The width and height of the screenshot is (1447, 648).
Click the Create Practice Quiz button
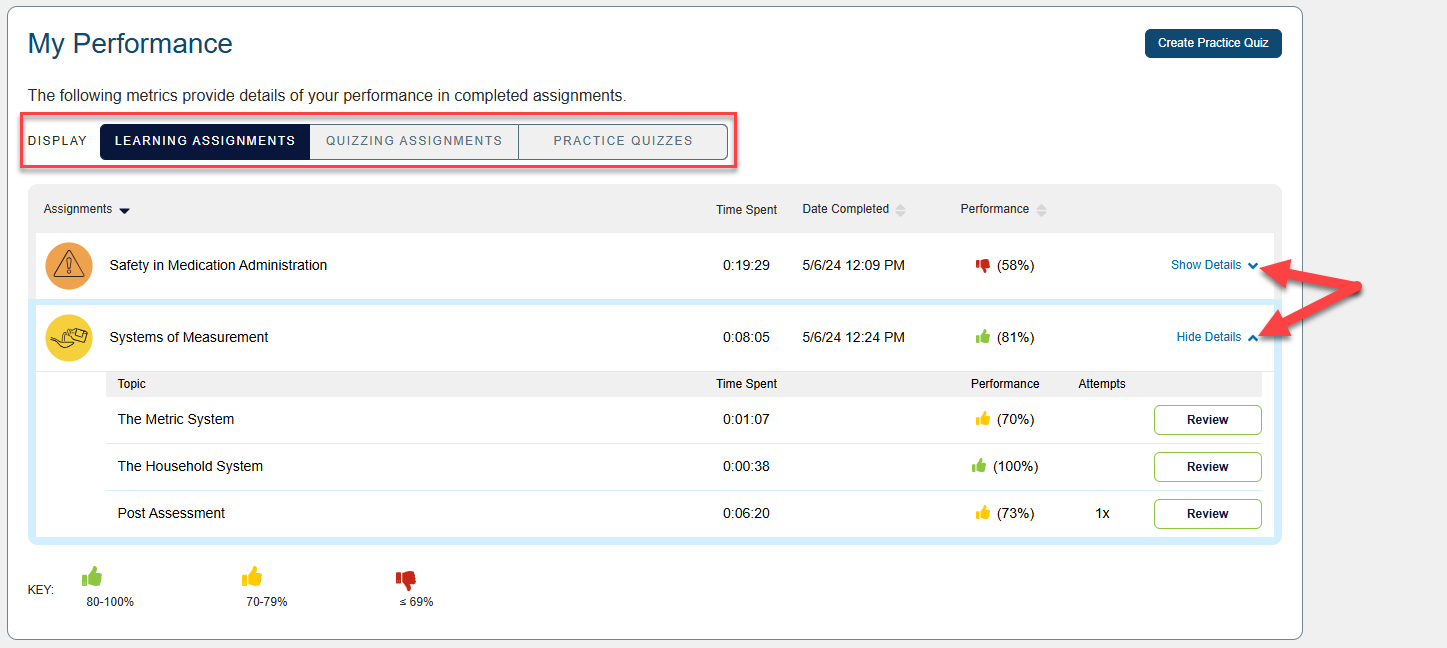[1212, 43]
